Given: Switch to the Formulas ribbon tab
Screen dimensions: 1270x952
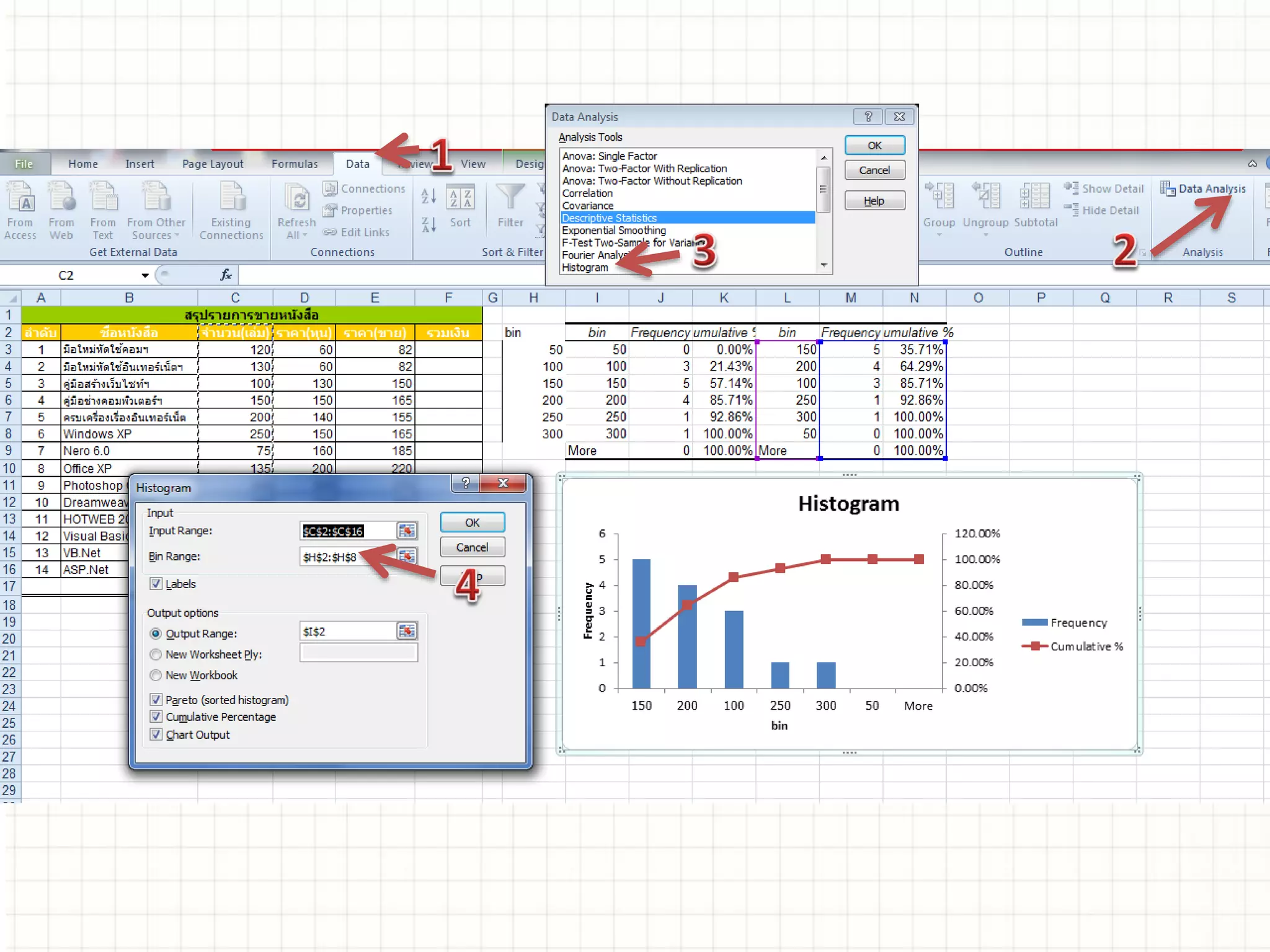Looking at the screenshot, I should click(295, 164).
